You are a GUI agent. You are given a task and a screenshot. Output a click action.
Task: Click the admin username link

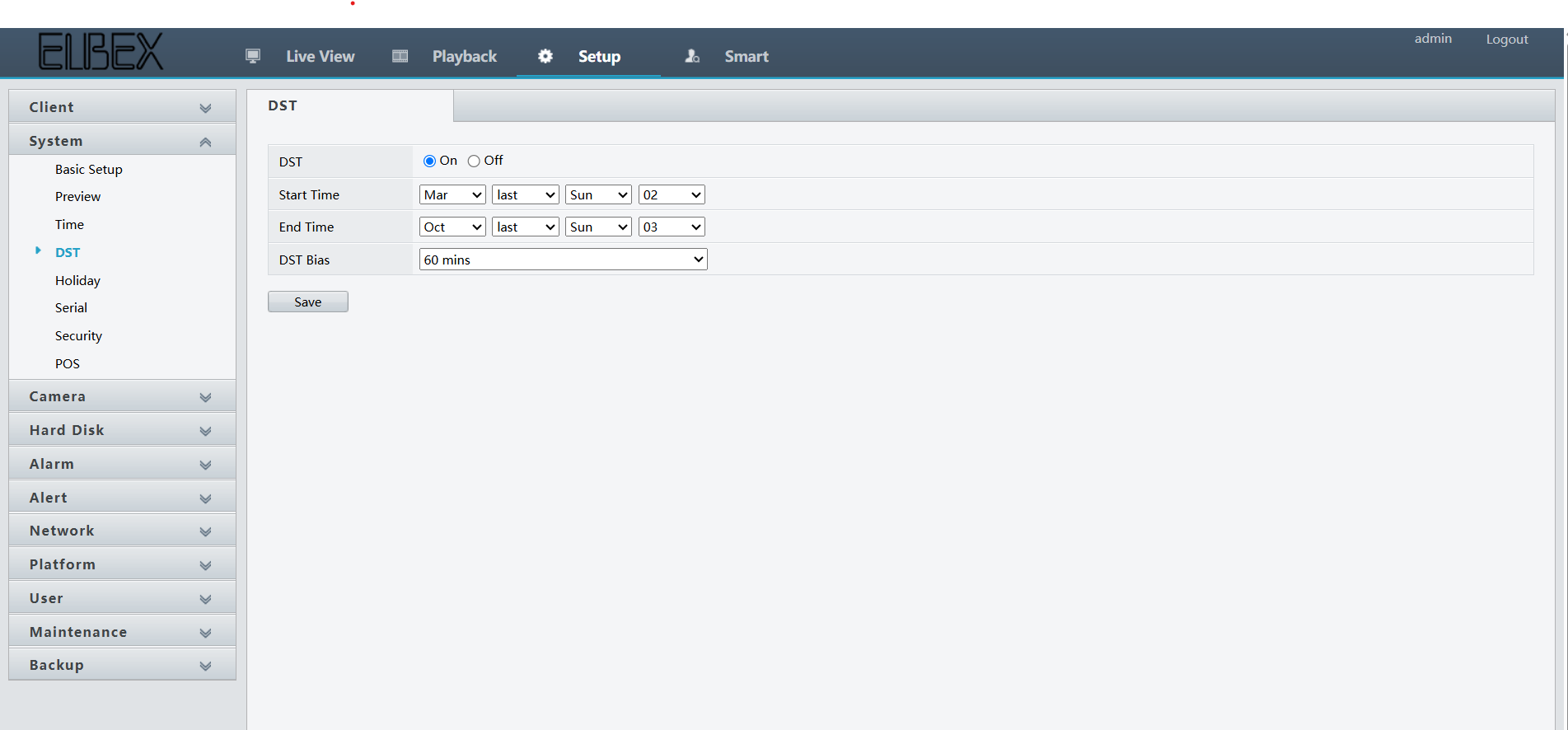(x=1433, y=38)
